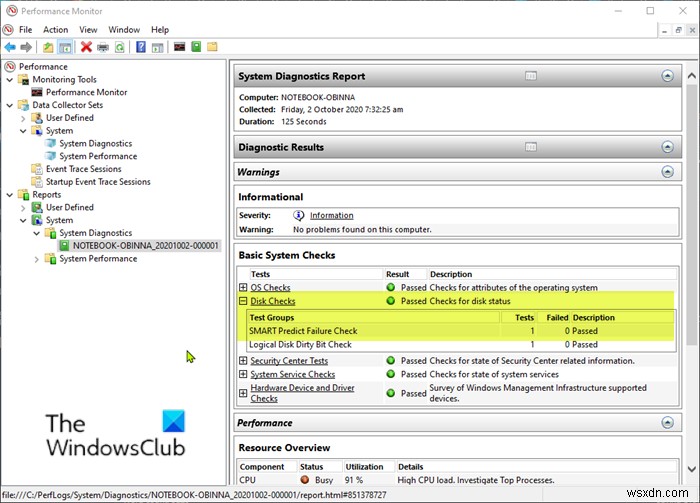Click the MMC icon beside File menu
This screenshot has height=503, width=700.
point(8,29)
